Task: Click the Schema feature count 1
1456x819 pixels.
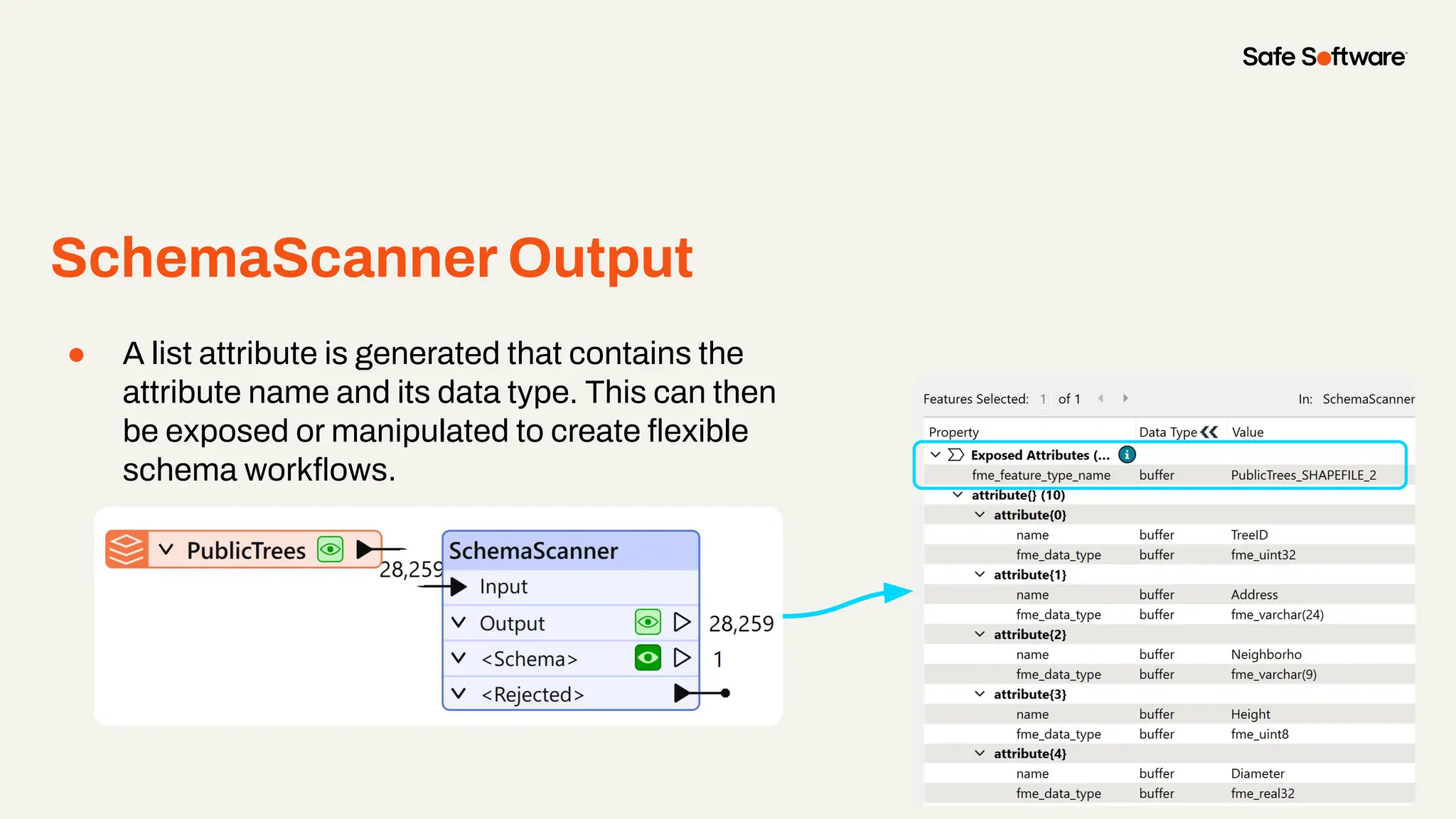Action: (718, 659)
